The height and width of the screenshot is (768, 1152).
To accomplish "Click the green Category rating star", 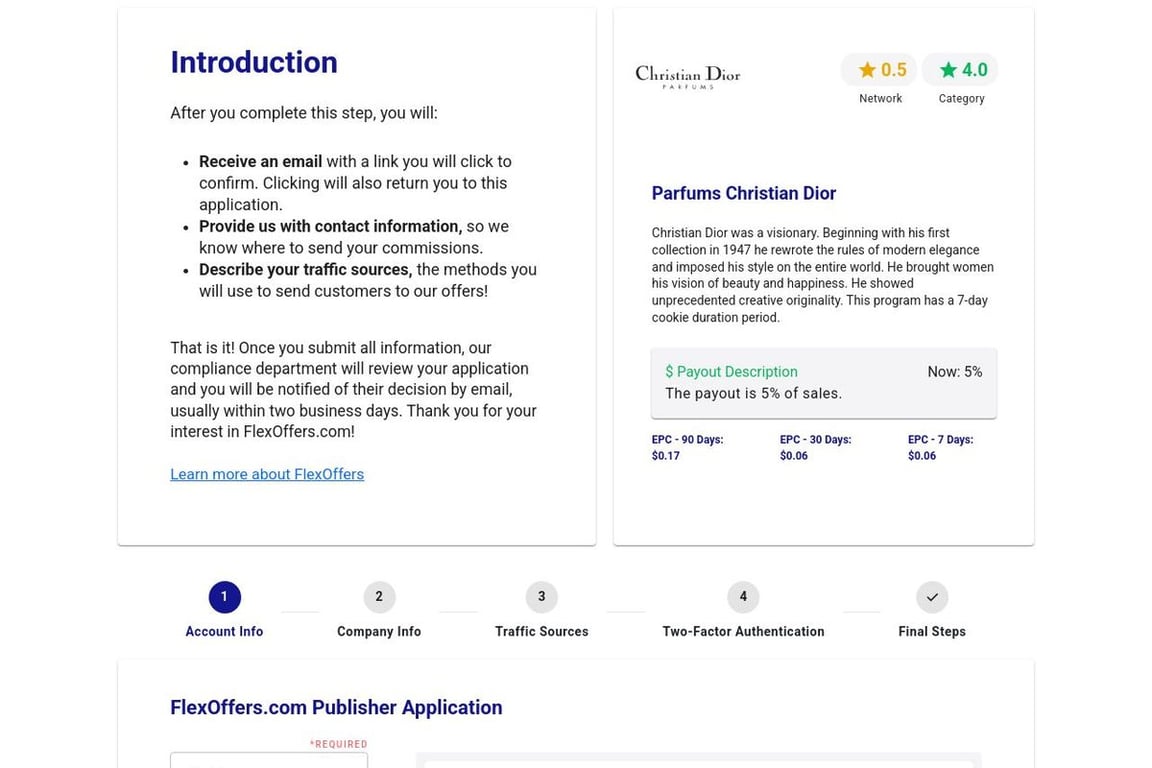I will (948, 70).
